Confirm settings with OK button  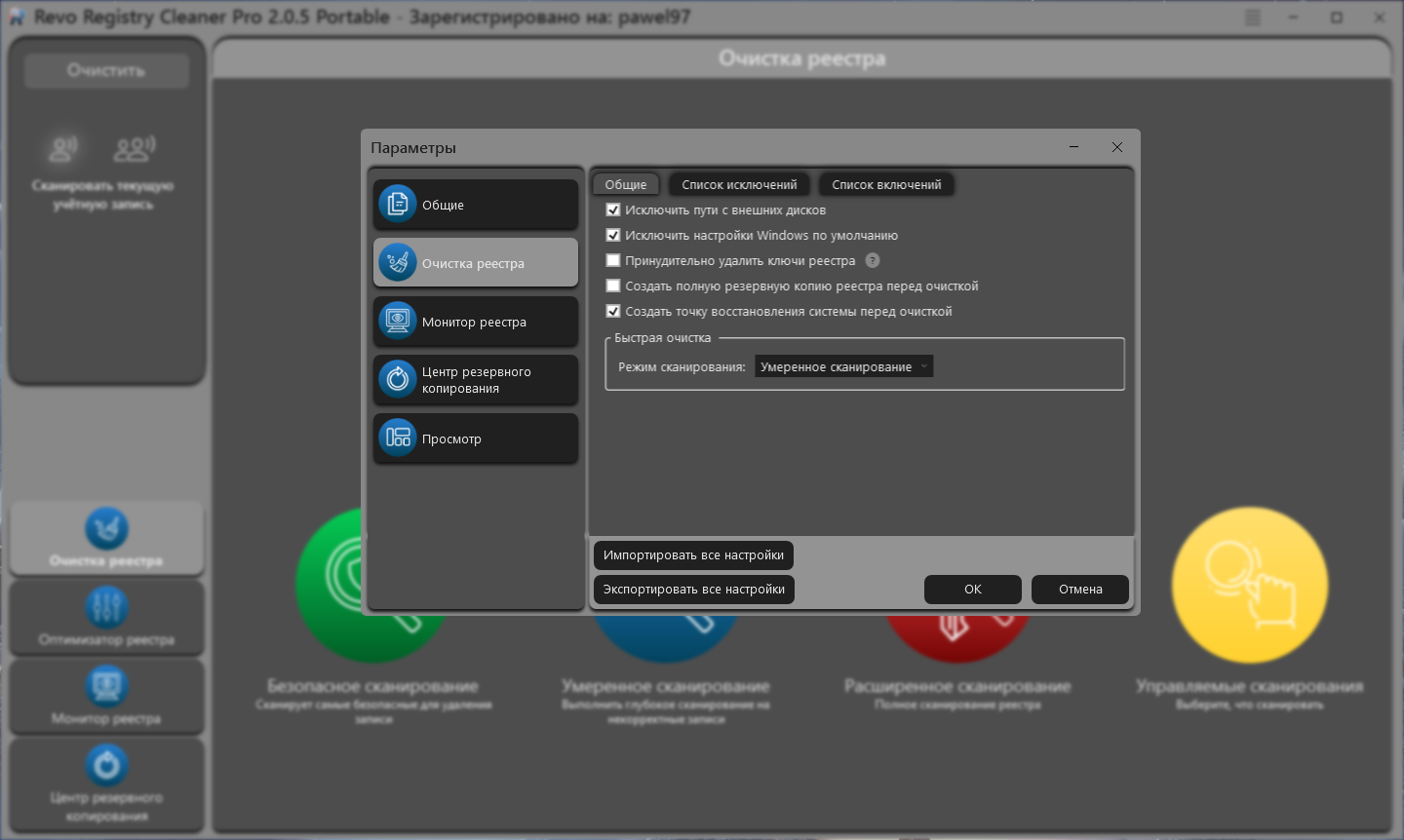click(x=972, y=590)
